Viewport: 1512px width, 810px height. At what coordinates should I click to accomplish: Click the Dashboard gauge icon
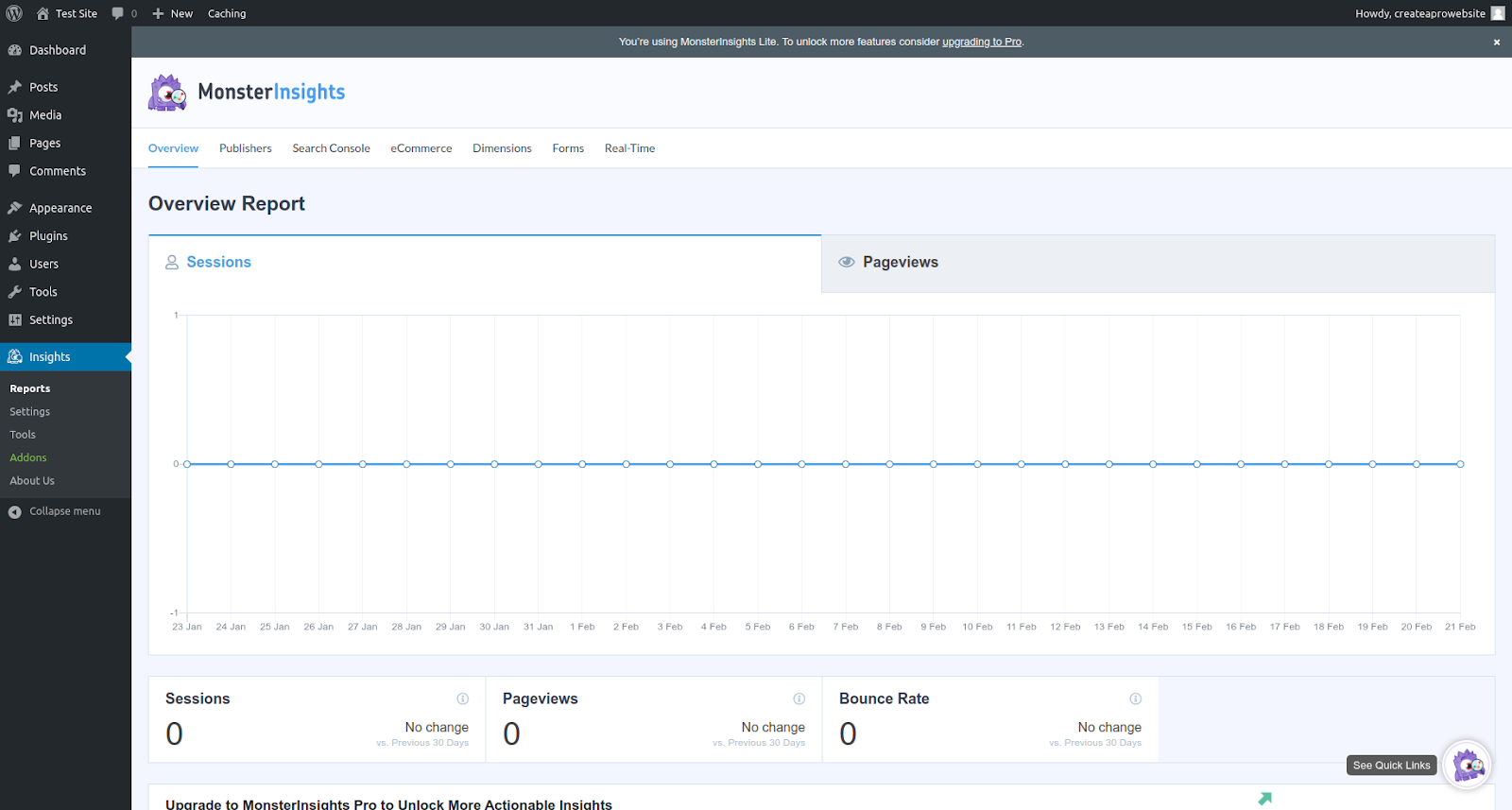tap(15, 50)
